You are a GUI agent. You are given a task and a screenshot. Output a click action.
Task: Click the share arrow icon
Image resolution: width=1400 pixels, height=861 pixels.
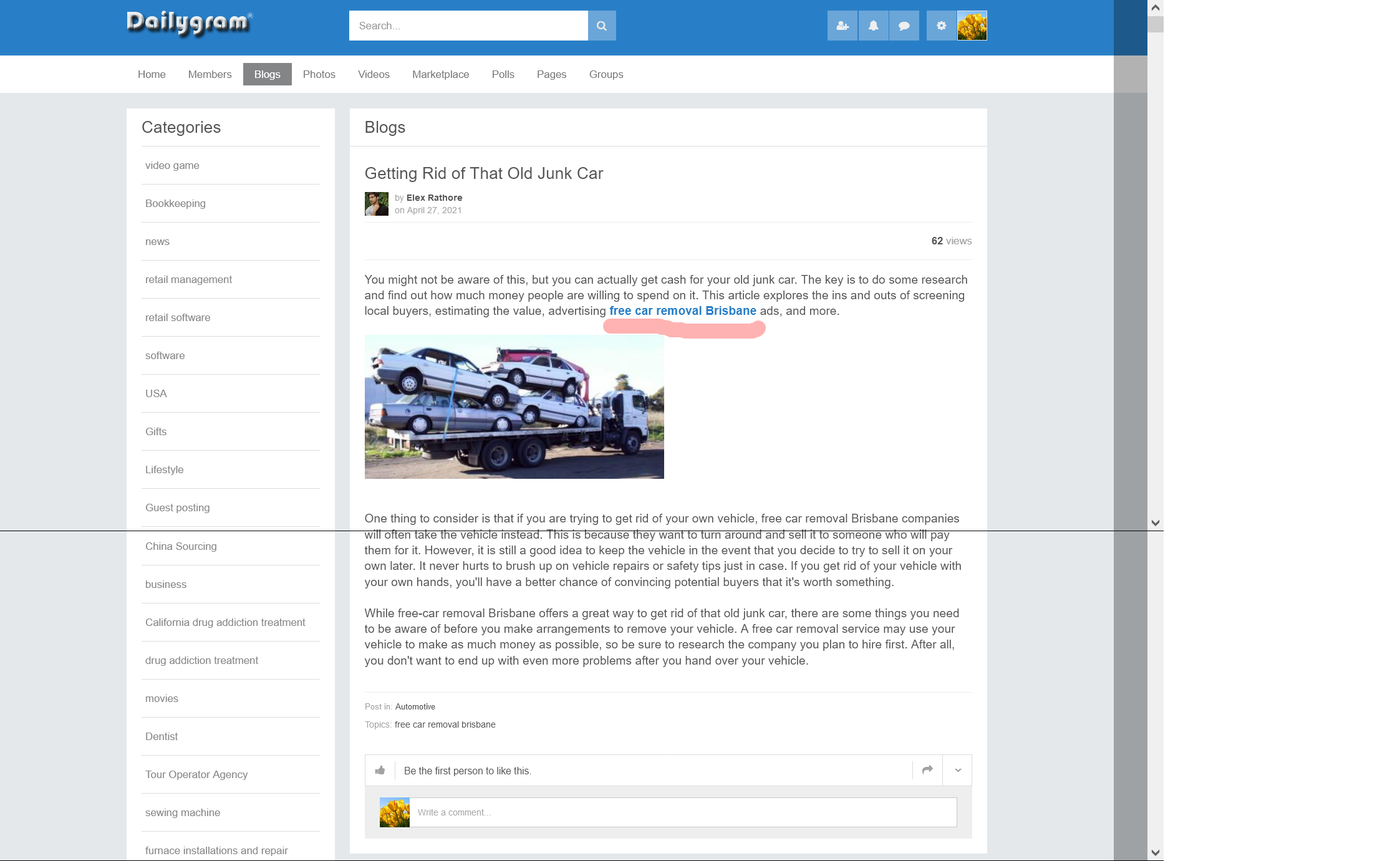927,770
